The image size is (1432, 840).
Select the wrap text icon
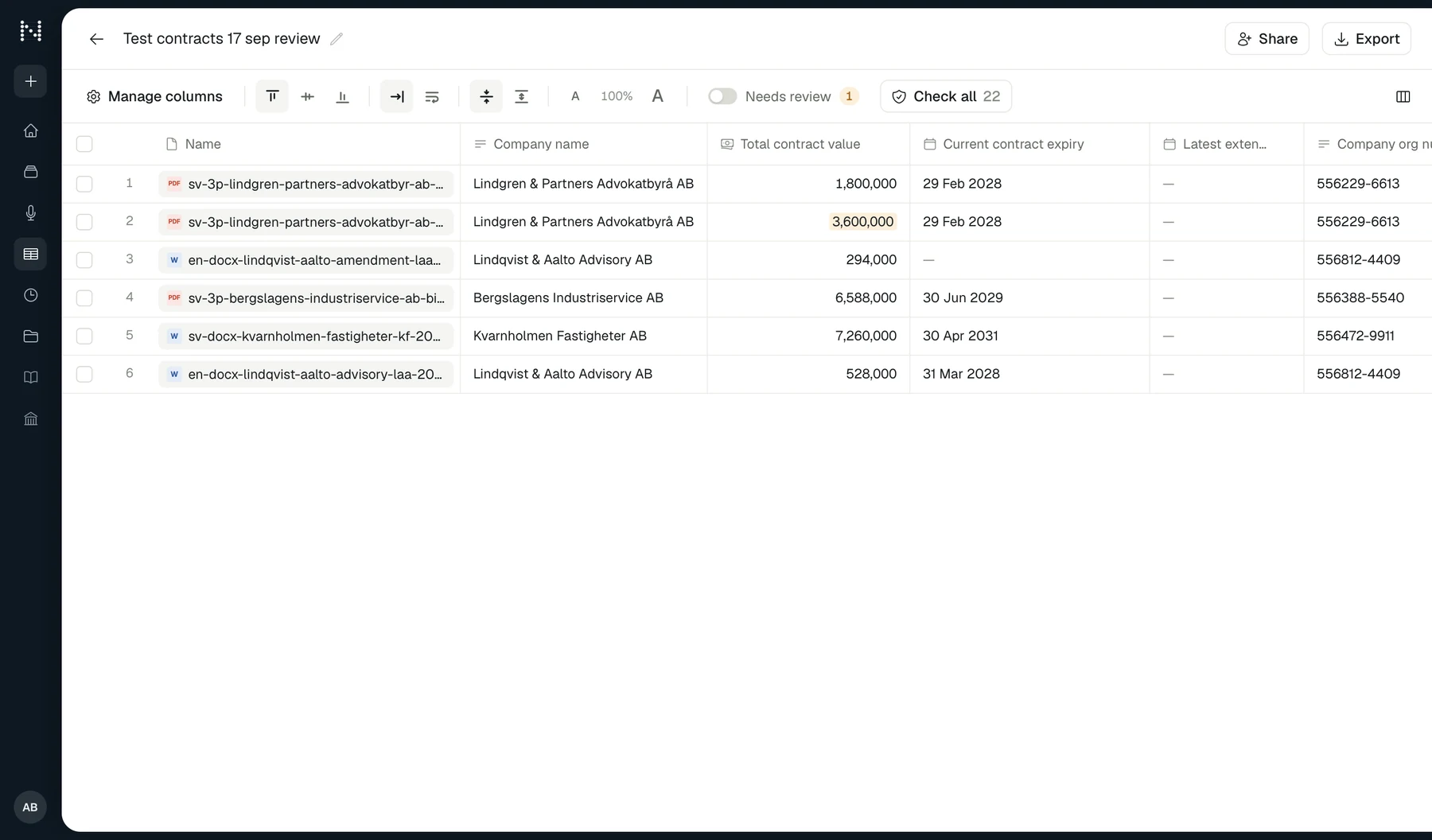[x=432, y=96]
